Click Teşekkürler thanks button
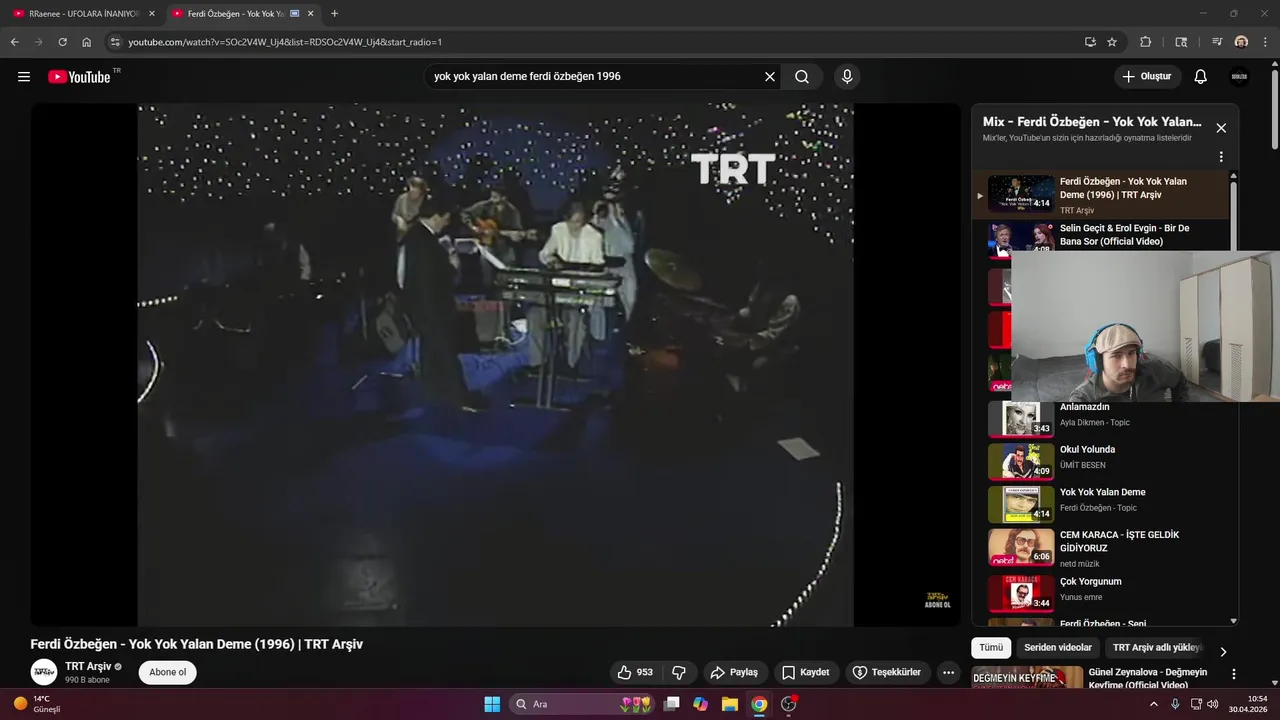1280x720 pixels. click(888, 672)
